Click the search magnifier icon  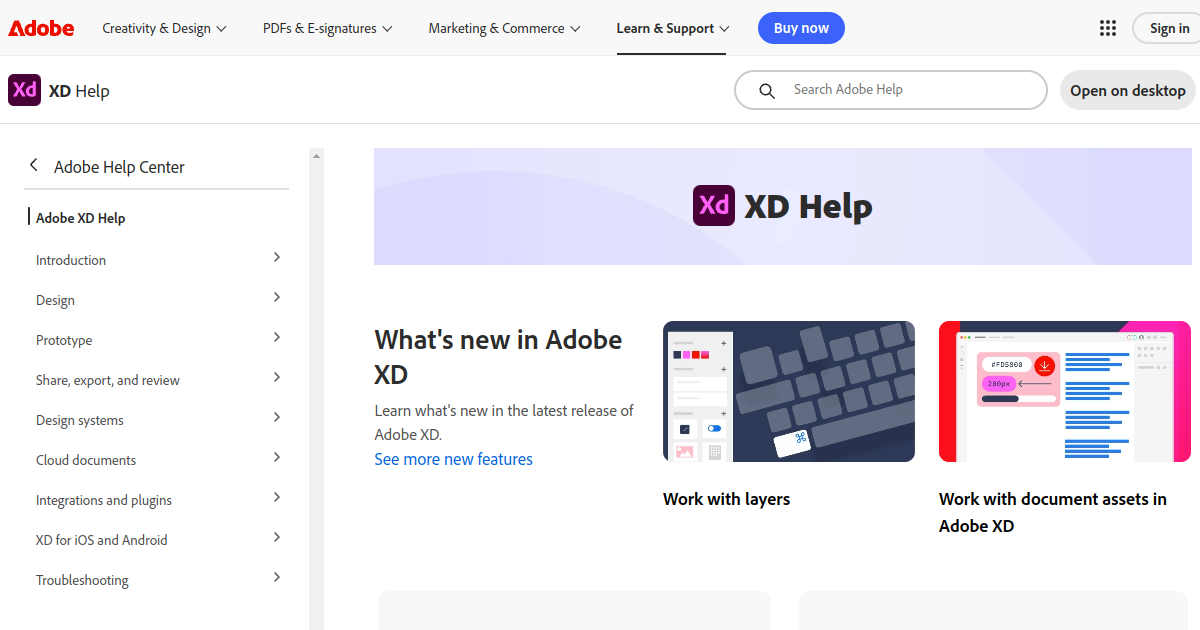(767, 90)
